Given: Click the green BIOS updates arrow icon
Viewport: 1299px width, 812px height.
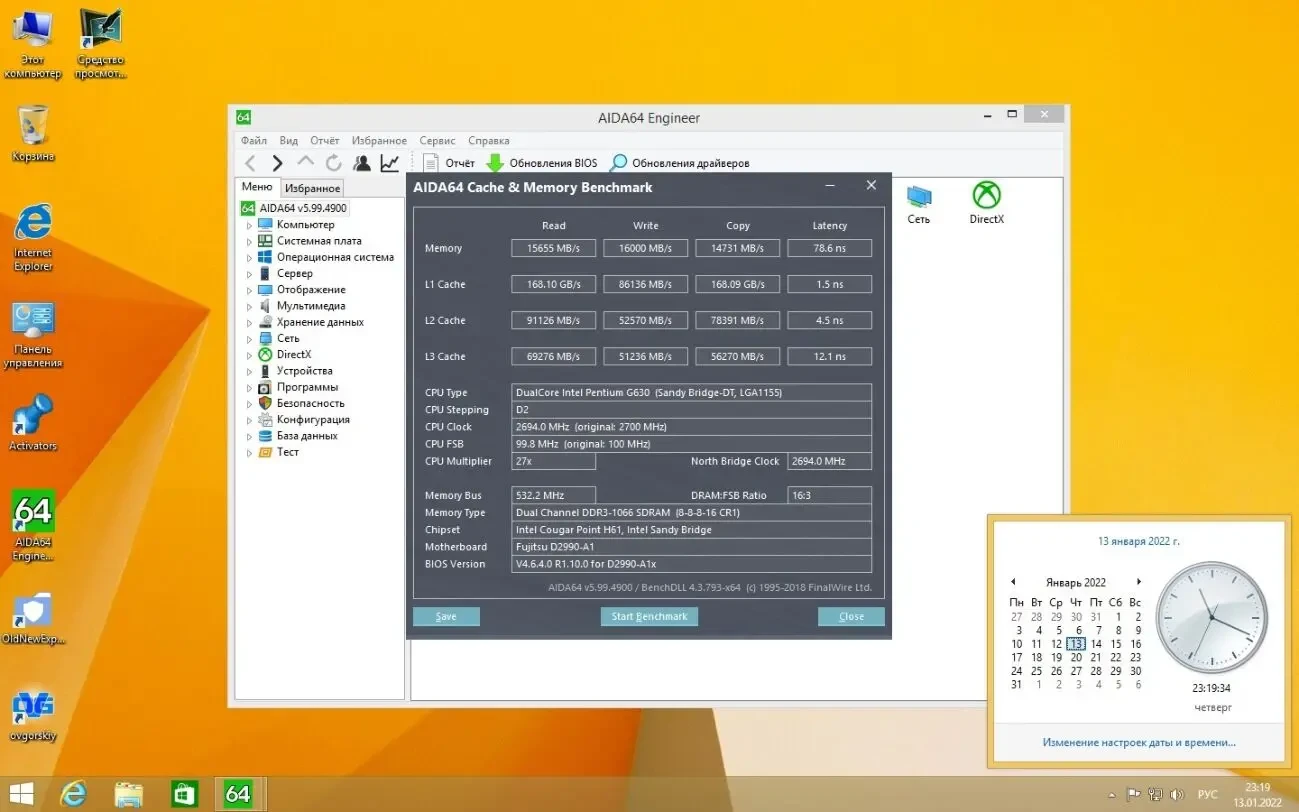Looking at the screenshot, I should point(495,163).
